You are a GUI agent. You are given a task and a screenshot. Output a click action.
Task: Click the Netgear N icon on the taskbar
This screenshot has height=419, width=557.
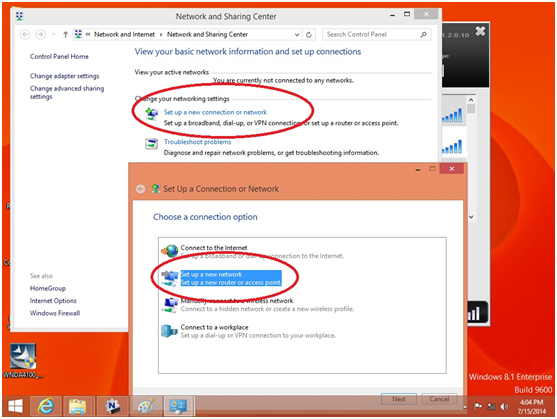click(112, 406)
